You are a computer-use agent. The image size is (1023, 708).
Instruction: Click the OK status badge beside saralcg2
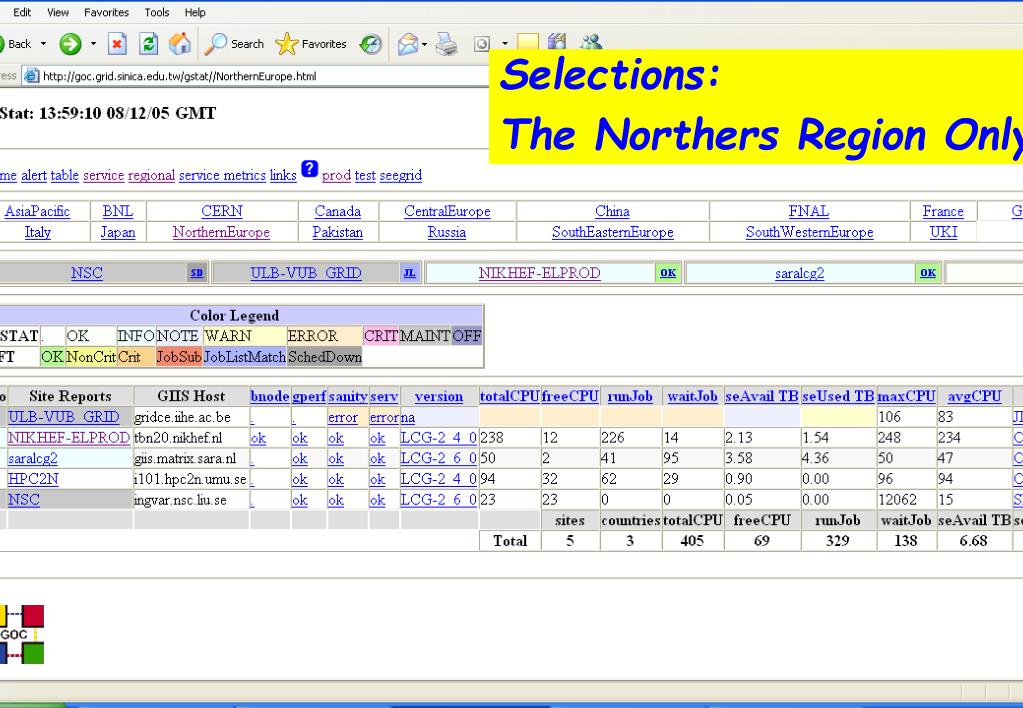pyautogui.click(x=928, y=273)
